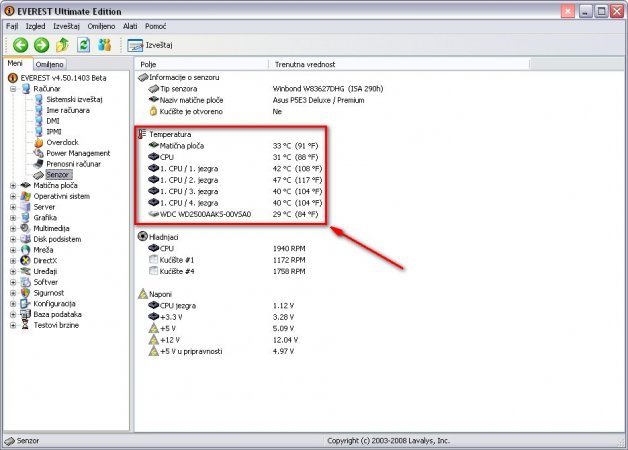Open the Izveštaj menu in the menu bar

click(x=66, y=26)
